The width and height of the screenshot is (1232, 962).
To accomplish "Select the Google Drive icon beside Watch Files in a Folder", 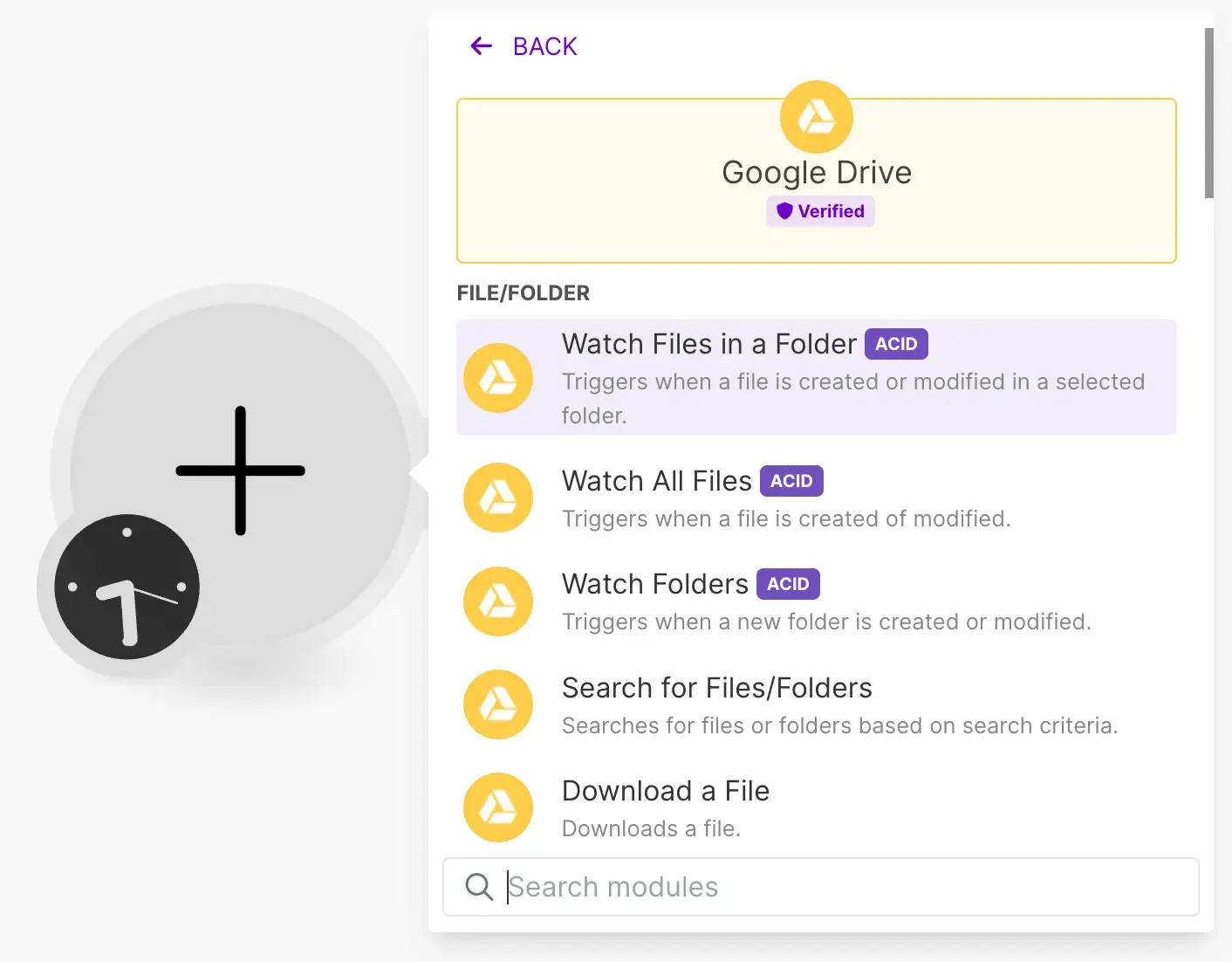I will tap(498, 377).
